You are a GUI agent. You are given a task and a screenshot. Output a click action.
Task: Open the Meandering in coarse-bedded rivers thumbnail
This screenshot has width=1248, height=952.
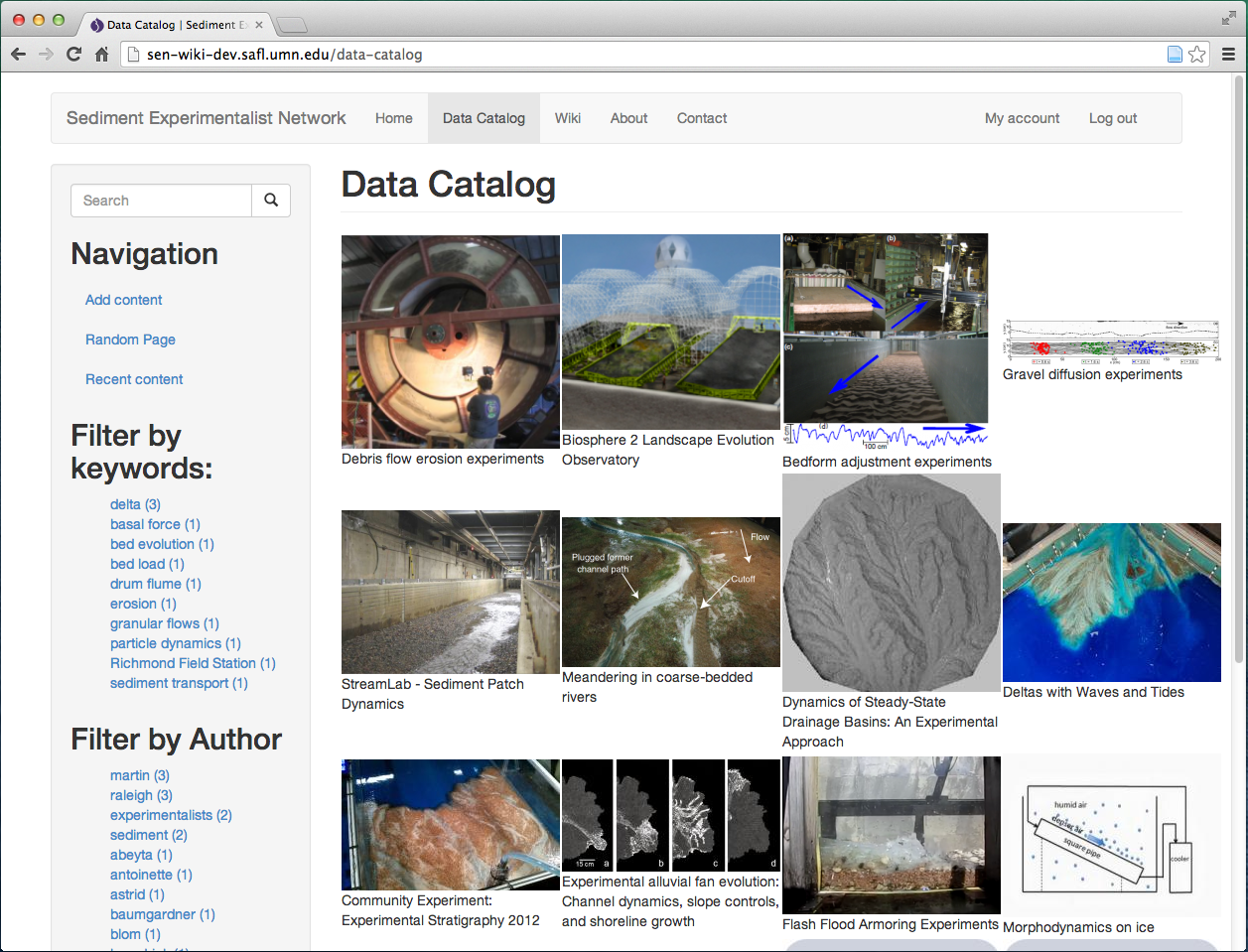click(671, 592)
